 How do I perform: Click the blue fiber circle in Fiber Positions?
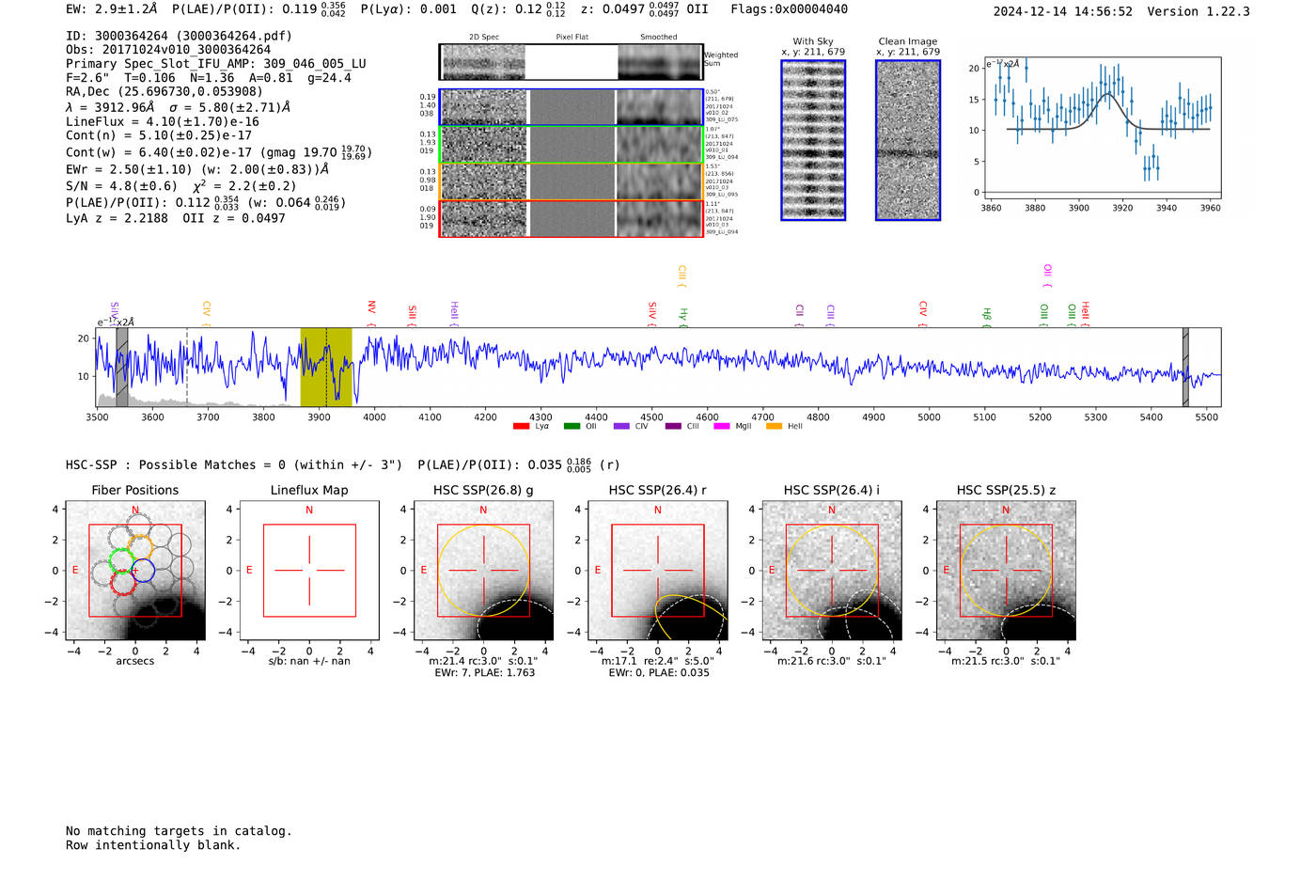[x=143, y=570]
